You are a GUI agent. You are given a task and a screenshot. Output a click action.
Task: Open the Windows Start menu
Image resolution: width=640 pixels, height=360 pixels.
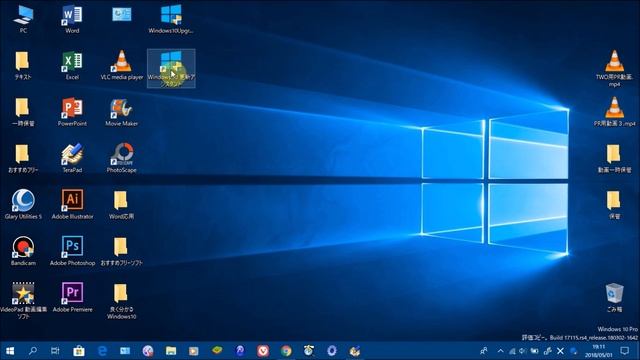(x=10, y=351)
